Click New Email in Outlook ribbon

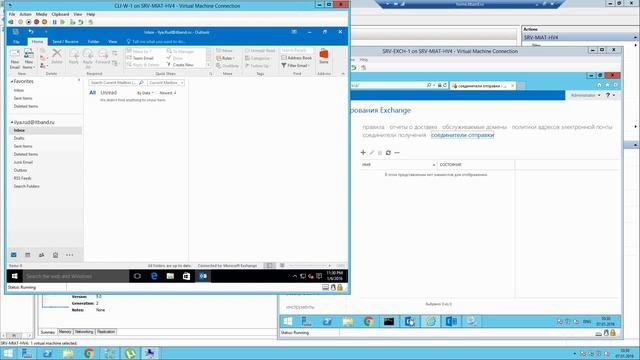click(15, 59)
